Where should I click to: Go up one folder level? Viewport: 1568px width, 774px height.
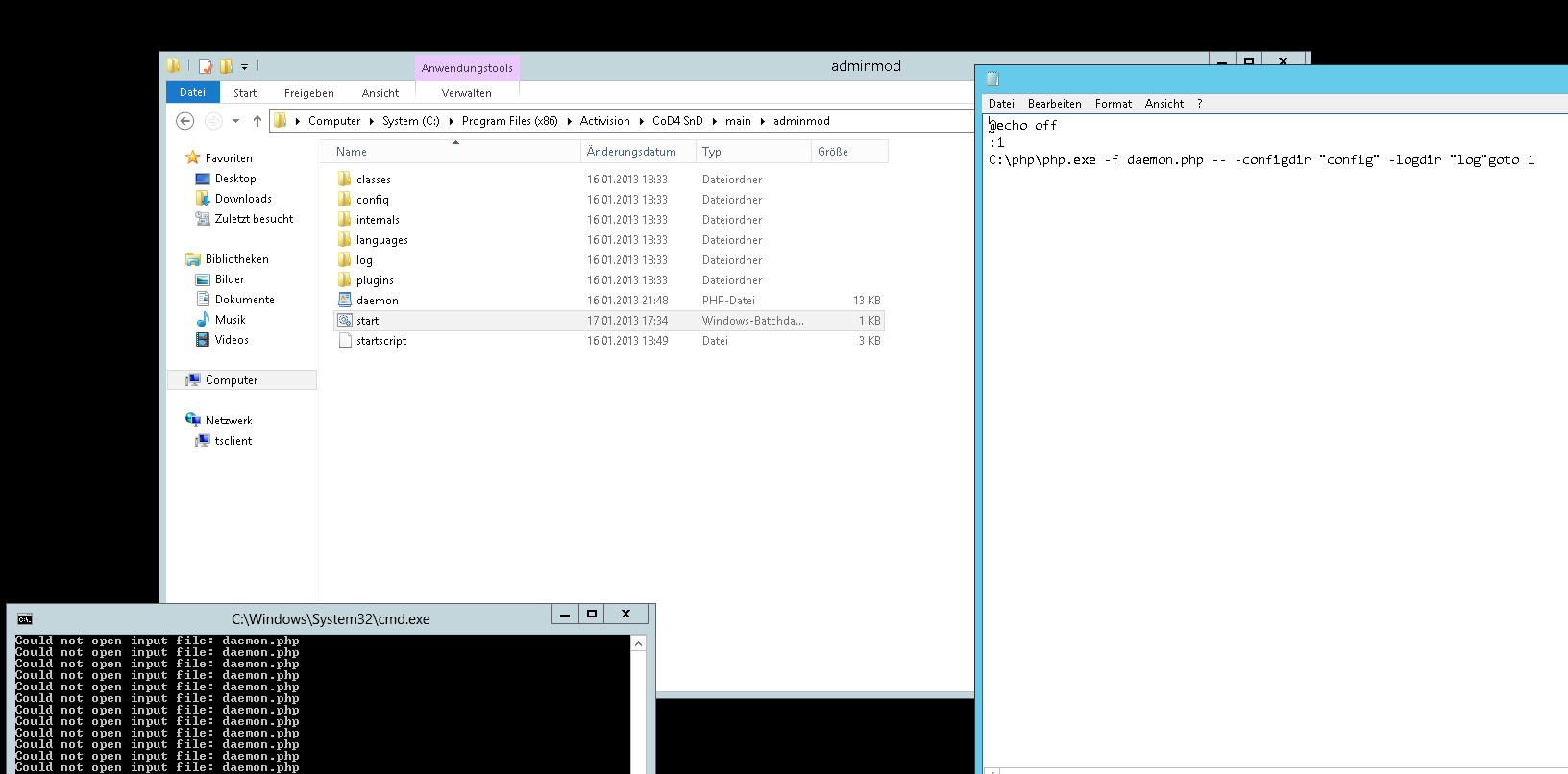click(x=257, y=121)
